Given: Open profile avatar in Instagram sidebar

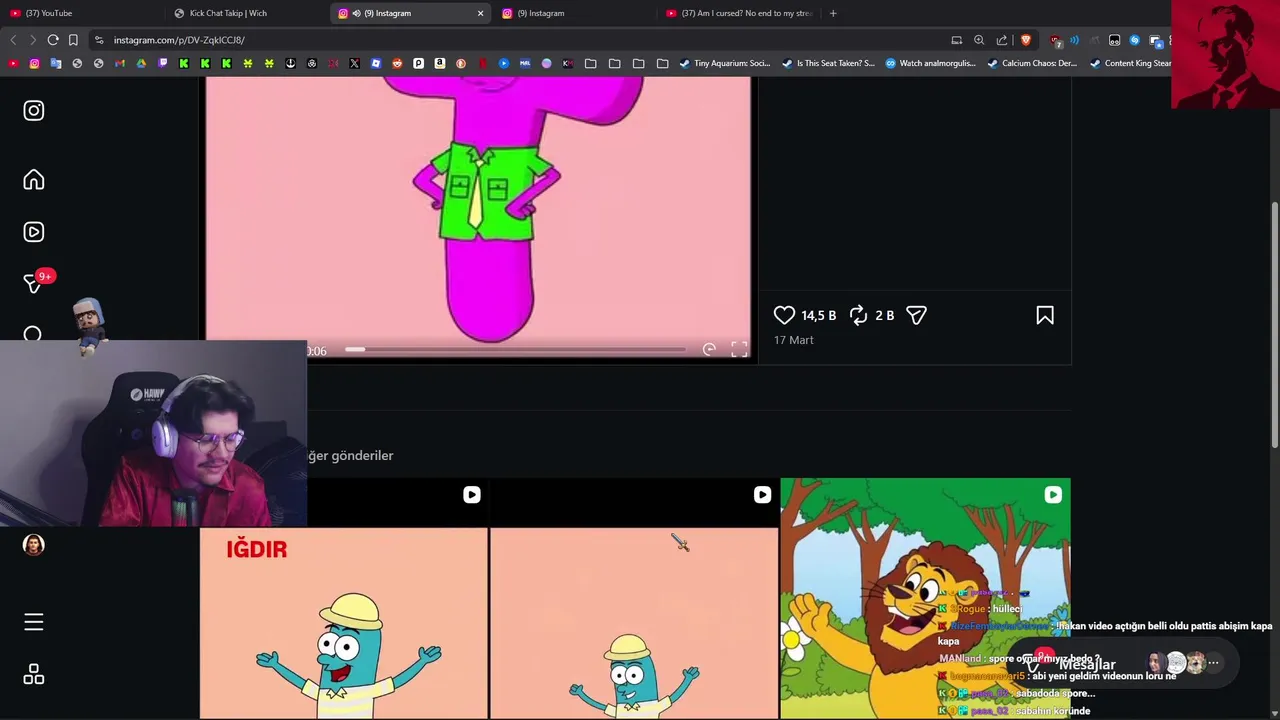Looking at the screenshot, I should coord(34,545).
